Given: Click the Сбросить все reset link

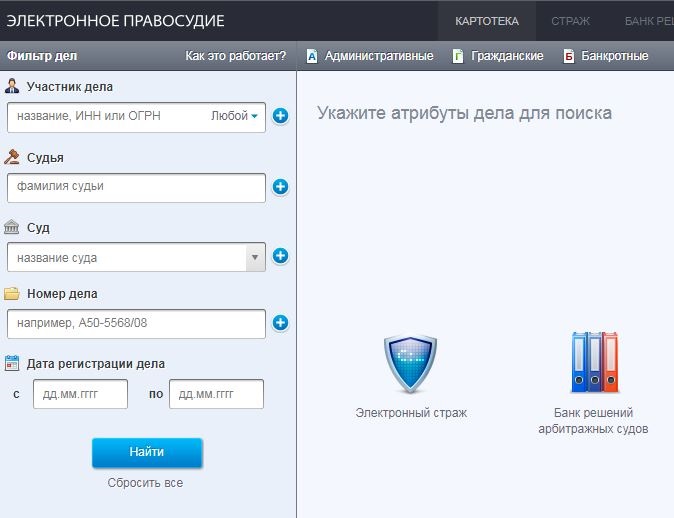Looking at the screenshot, I should point(146,483).
